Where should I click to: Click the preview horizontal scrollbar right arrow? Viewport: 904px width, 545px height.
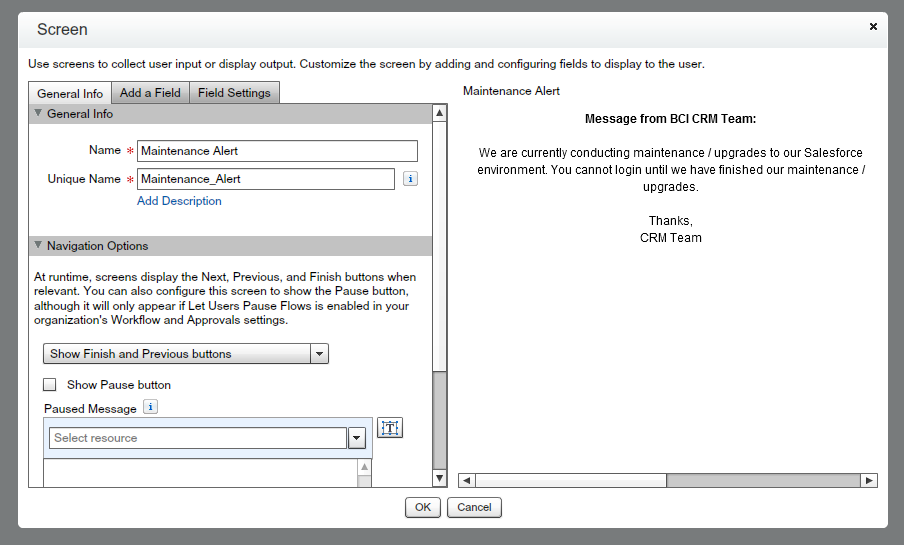[x=869, y=480]
